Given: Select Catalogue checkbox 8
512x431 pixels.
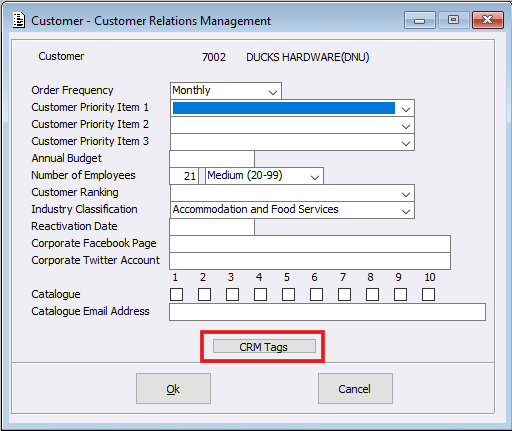Looking at the screenshot, I should tap(372, 294).
